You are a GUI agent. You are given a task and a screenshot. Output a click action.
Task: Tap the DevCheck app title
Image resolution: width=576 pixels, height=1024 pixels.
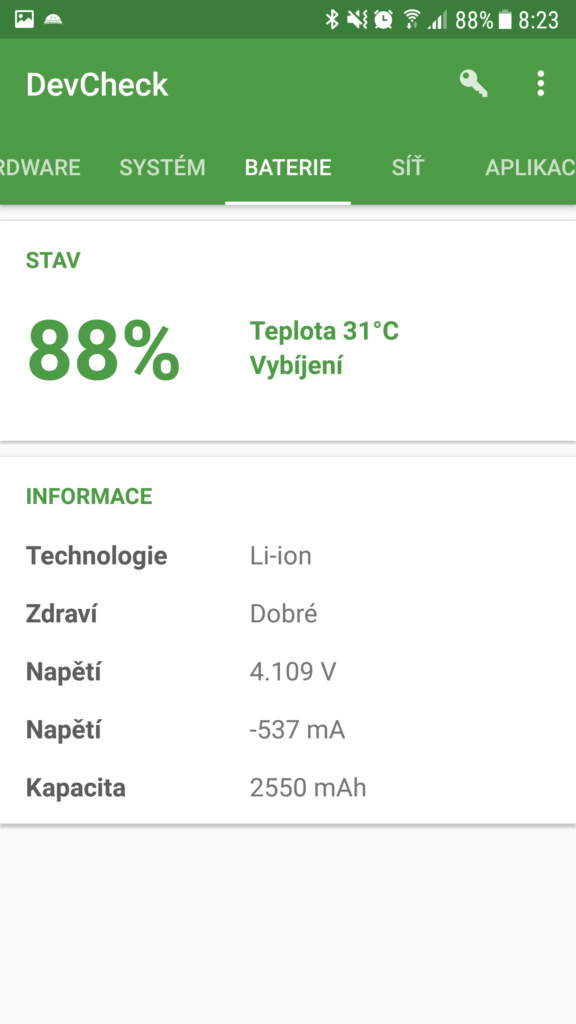97,85
